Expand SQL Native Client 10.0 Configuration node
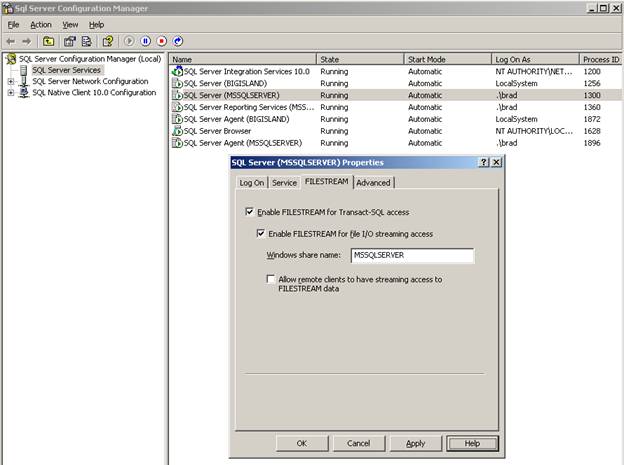This screenshot has width=624, height=465. [x=11, y=93]
